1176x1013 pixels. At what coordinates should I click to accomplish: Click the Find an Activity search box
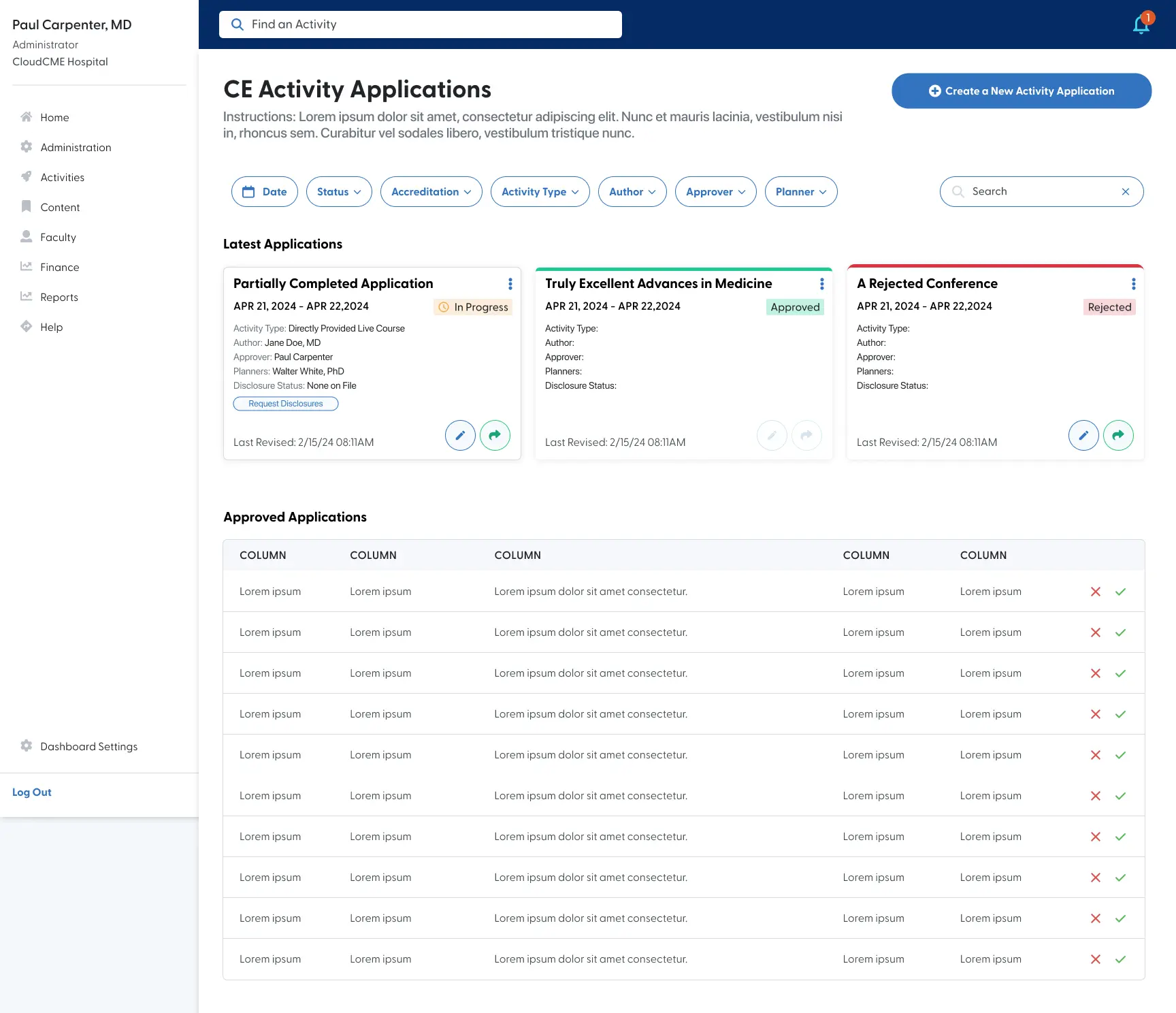coord(420,25)
